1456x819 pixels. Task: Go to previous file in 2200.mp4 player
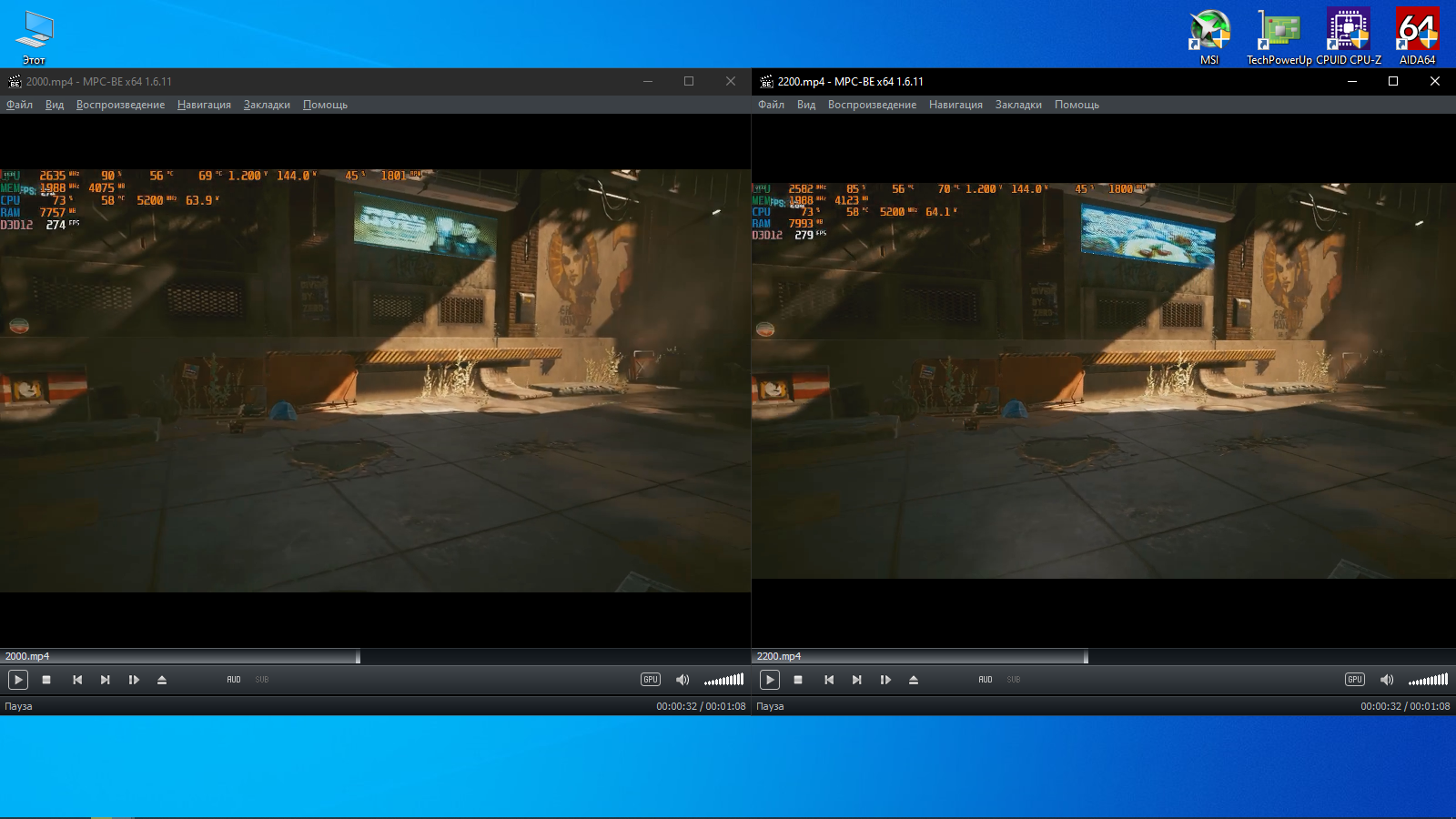click(829, 680)
